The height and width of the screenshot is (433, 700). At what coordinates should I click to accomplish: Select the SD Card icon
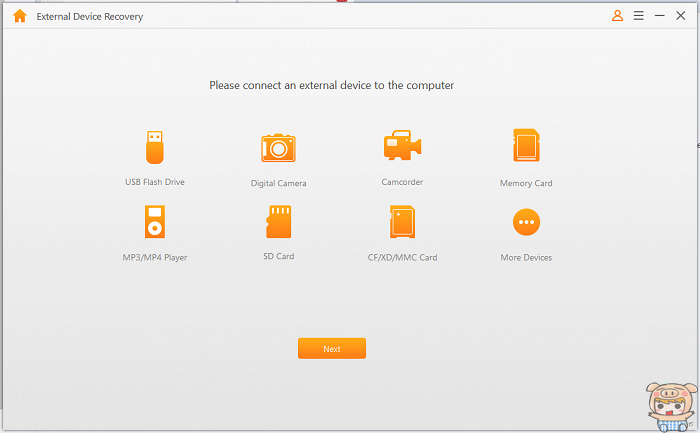tap(279, 221)
